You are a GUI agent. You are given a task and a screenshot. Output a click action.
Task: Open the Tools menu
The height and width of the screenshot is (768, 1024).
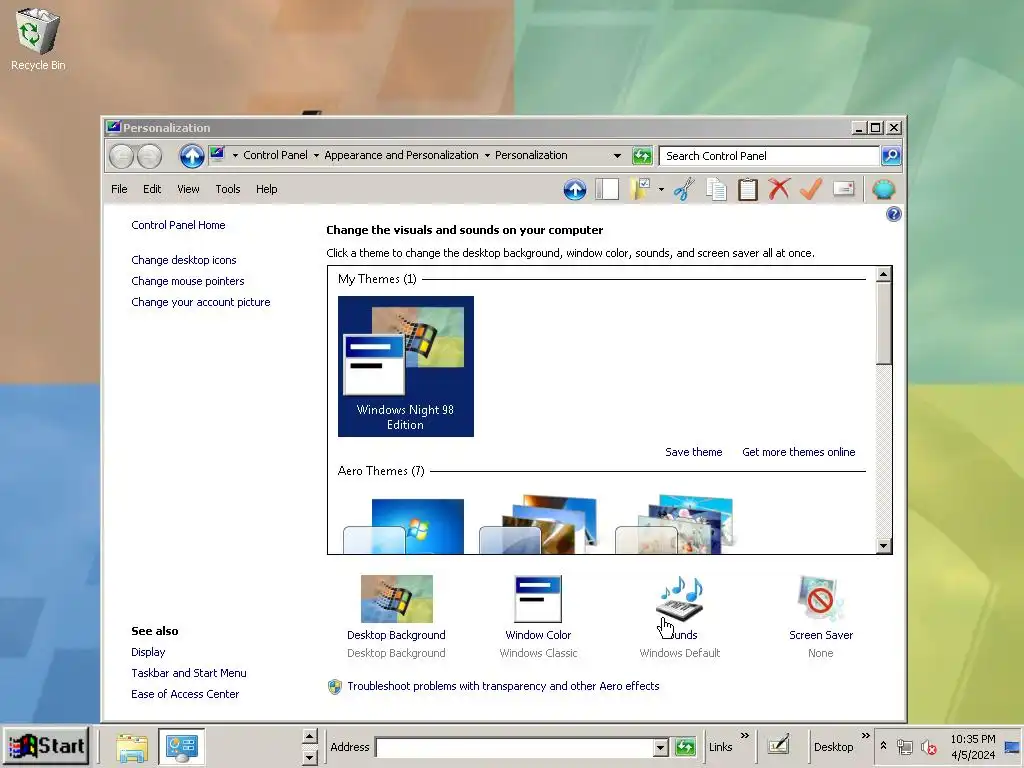point(228,189)
